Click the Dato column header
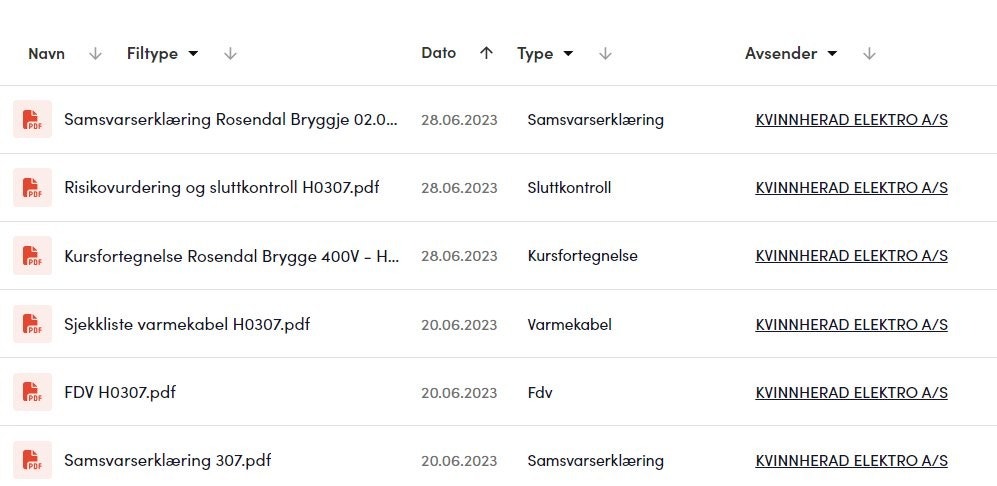The height and width of the screenshot is (486, 997). pos(439,53)
